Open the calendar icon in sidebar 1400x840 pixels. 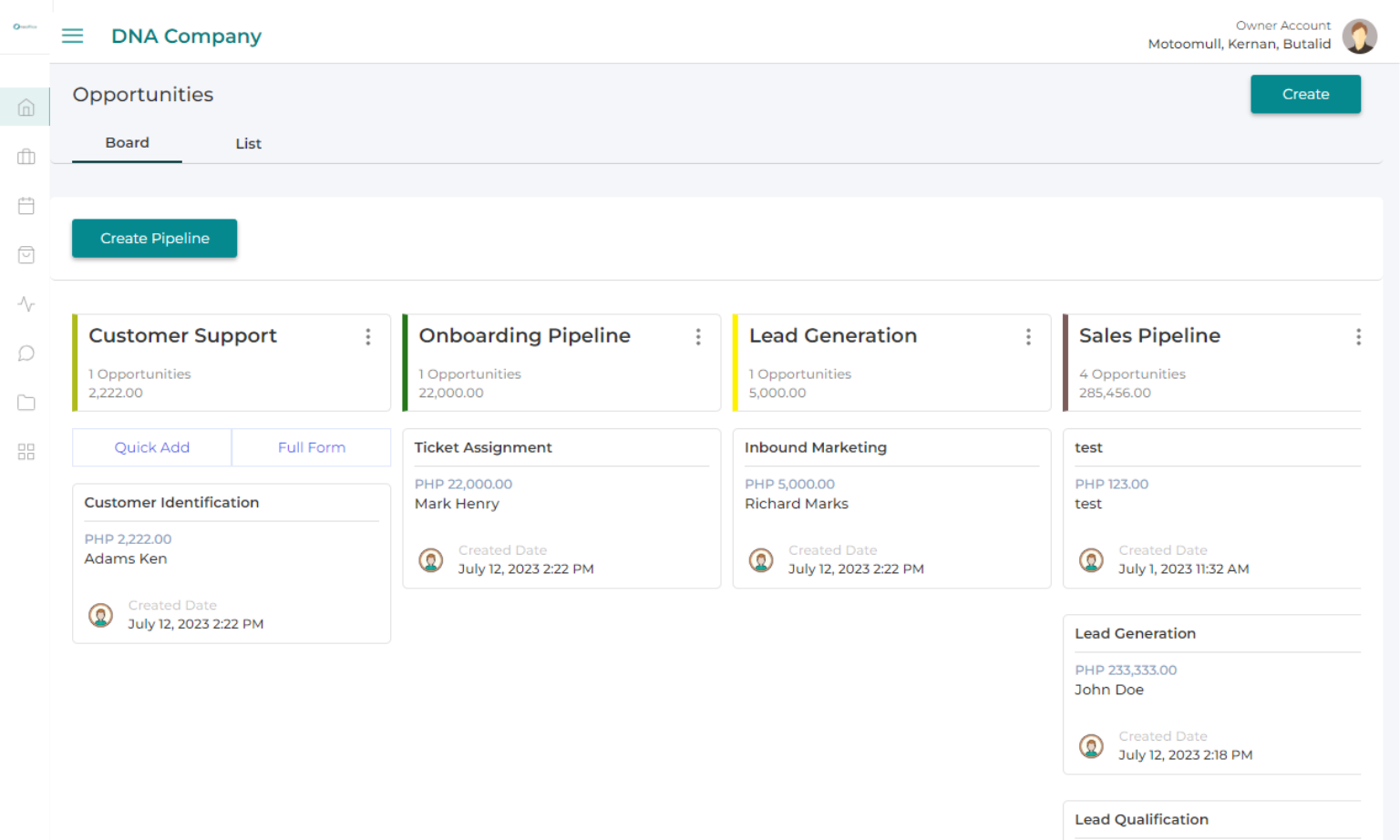[x=26, y=206]
